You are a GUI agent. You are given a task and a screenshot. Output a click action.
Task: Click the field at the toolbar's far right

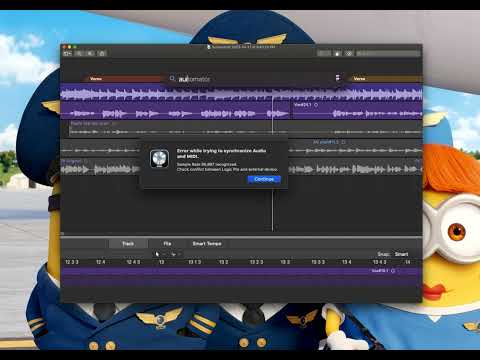coord(388,53)
